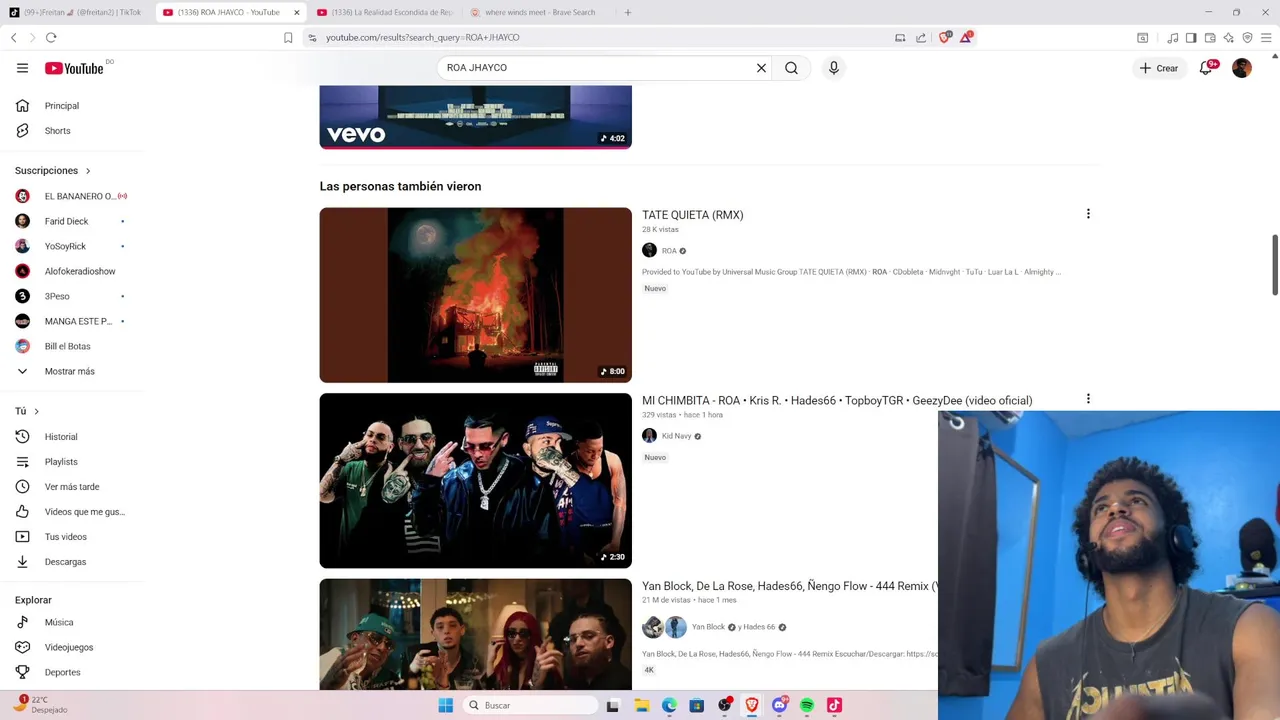This screenshot has width=1280, height=720.
Task: Open Yan Block channel link
Action: (708, 627)
